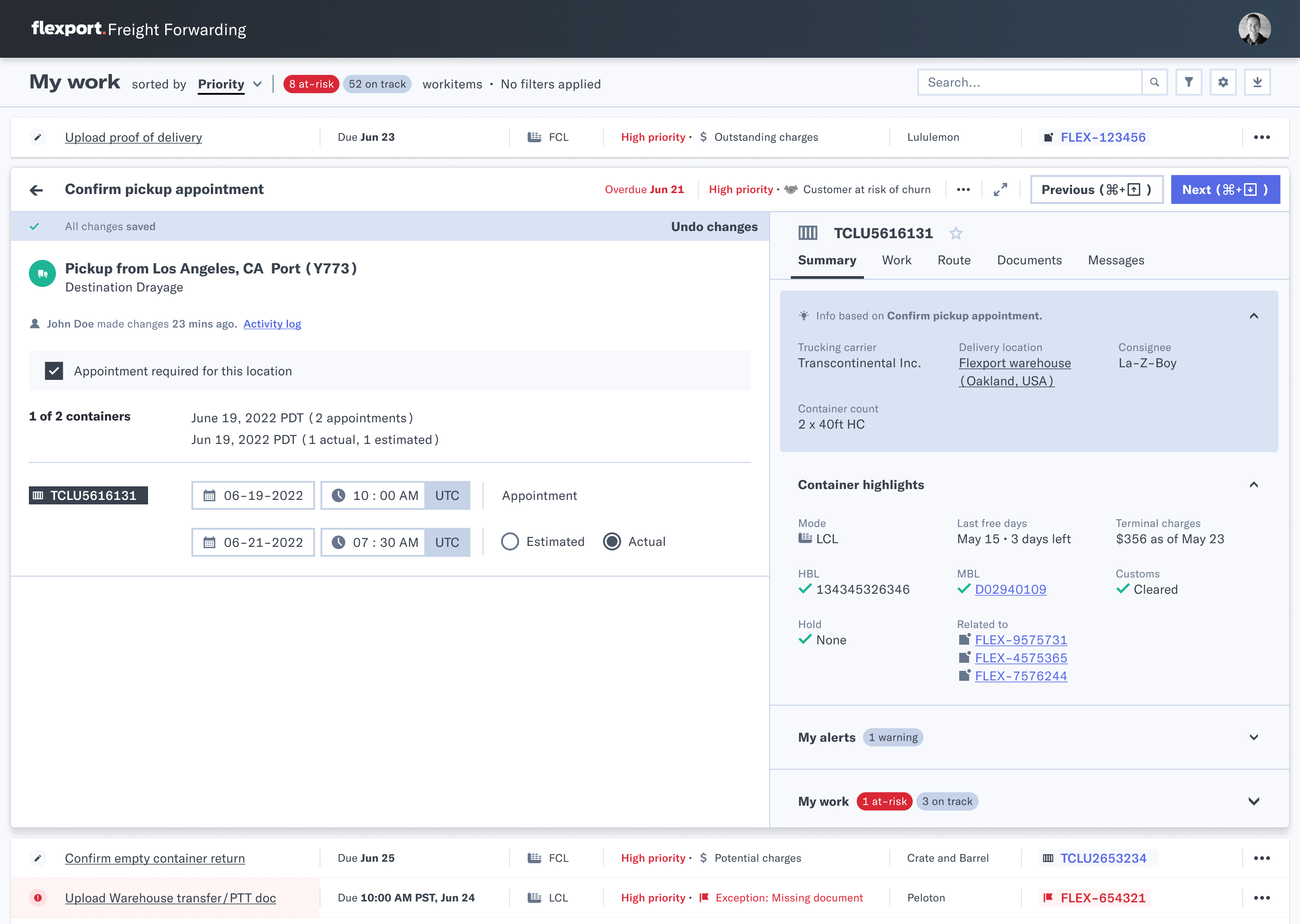The height and width of the screenshot is (924, 1300).
Task: Click clock icon in 07:30 AM time field
Action: [338, 542]
